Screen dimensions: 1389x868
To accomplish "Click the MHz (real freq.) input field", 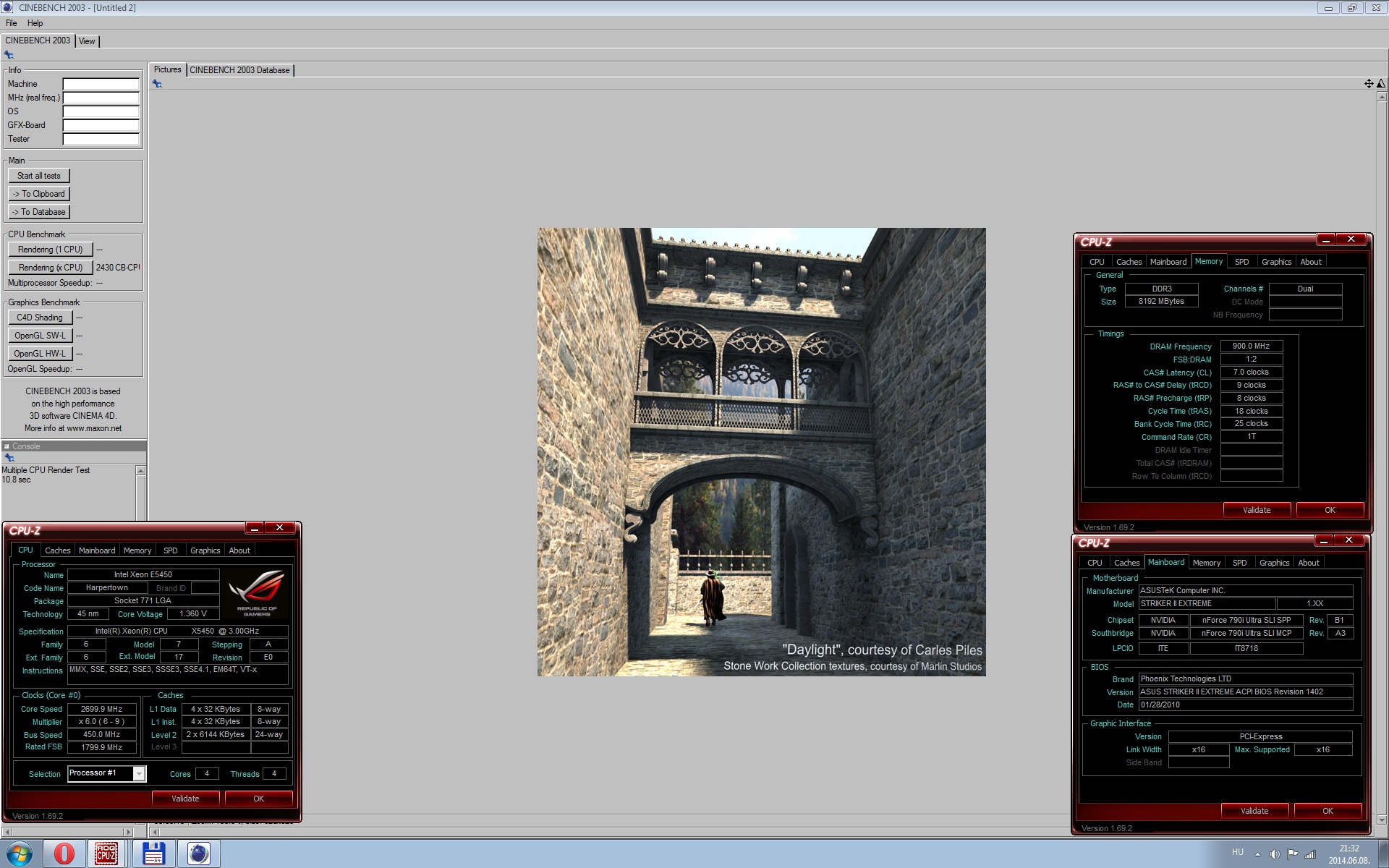I will tap(101, 98).
